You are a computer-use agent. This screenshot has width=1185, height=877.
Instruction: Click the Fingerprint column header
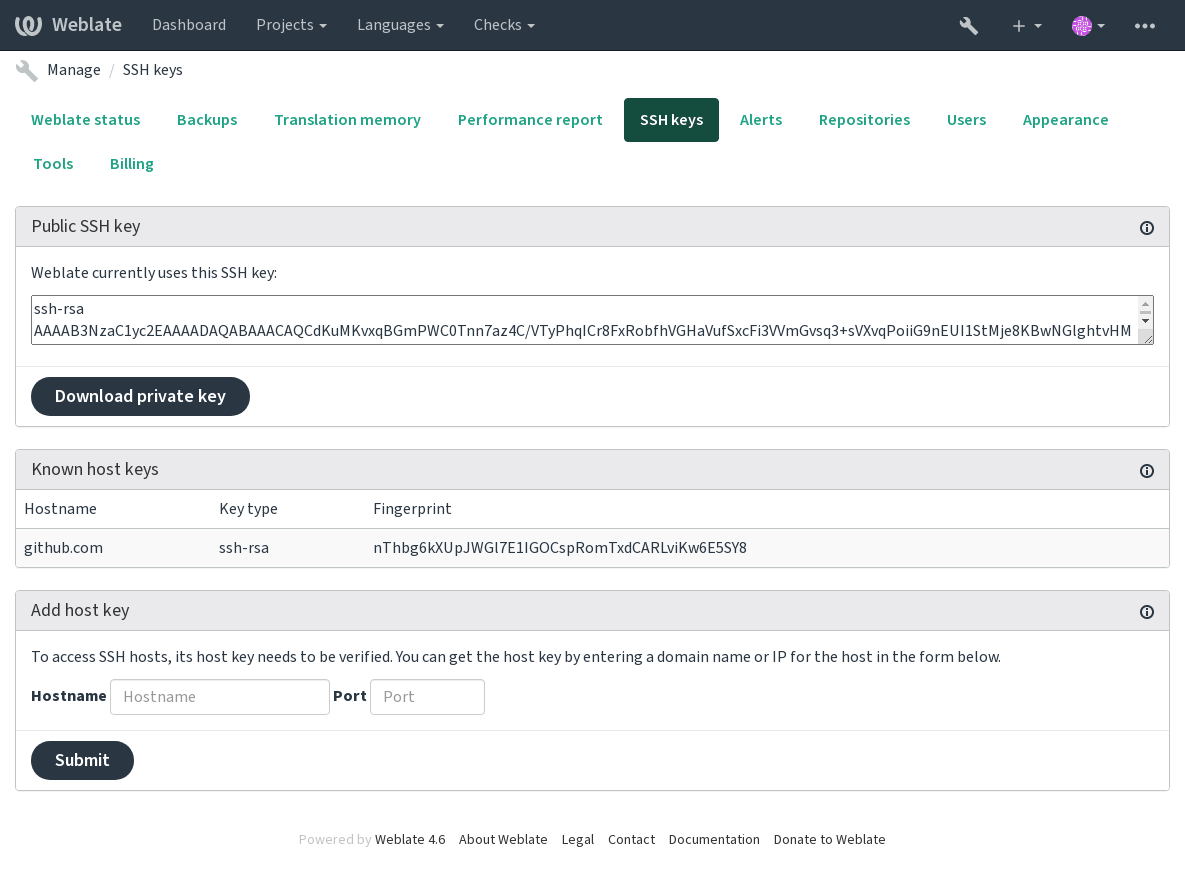pyautogui.click(x=412, y=509)
